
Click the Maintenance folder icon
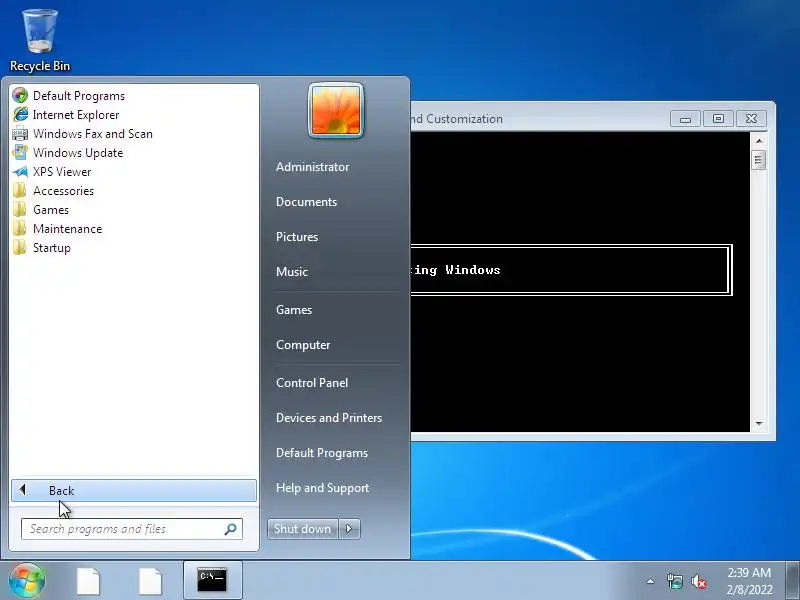(x=20, y=229)
